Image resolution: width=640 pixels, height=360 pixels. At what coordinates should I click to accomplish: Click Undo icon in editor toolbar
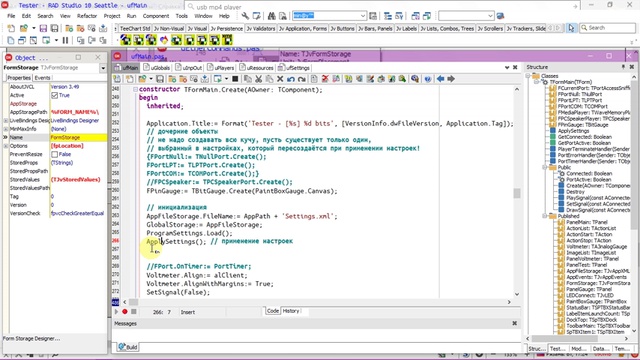click(291, 79)
